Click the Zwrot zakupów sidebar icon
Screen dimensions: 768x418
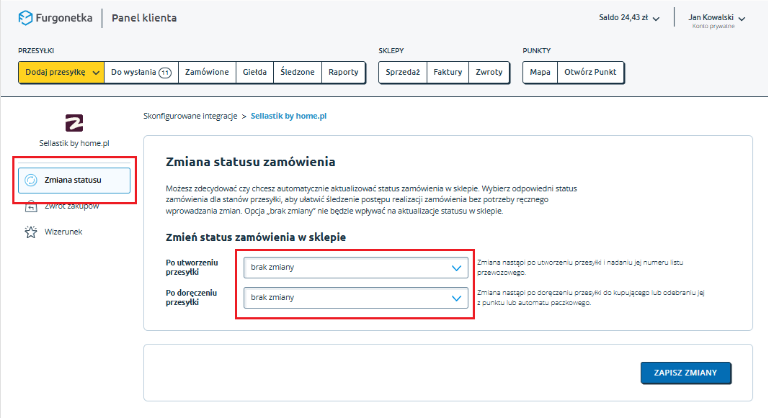[x=30, y=206]
